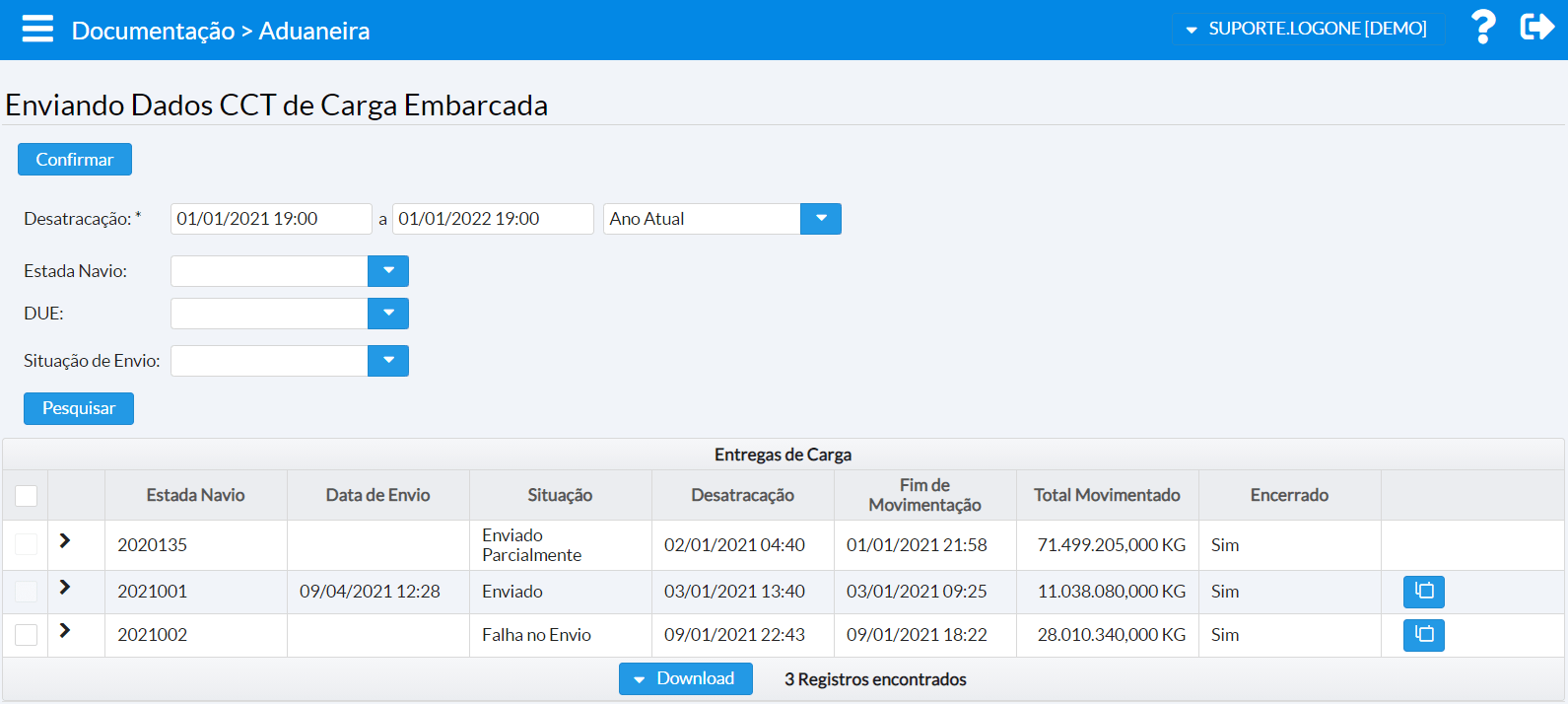This screenshot has height=704, width=1568.
Task: Open the SUPORTE.LOGONE [DEMO] user menu
Action: 1307,29
